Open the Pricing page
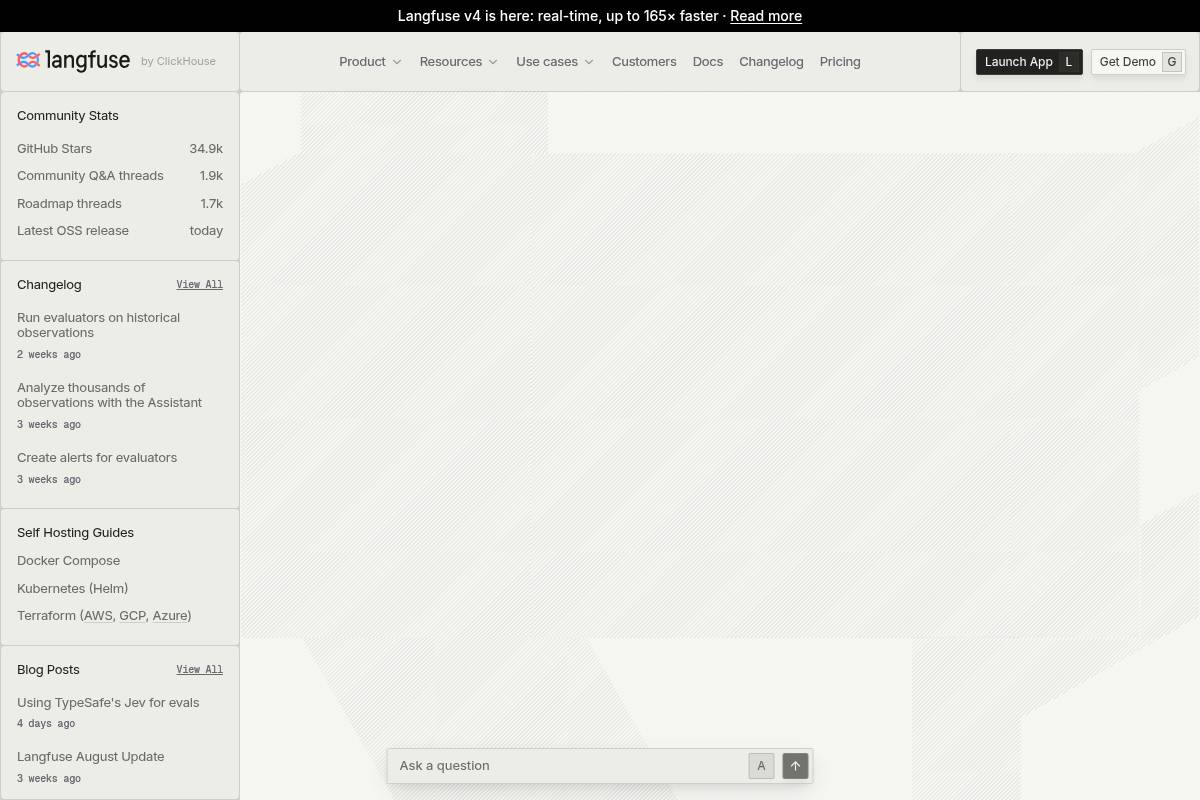 click(840, 62)
